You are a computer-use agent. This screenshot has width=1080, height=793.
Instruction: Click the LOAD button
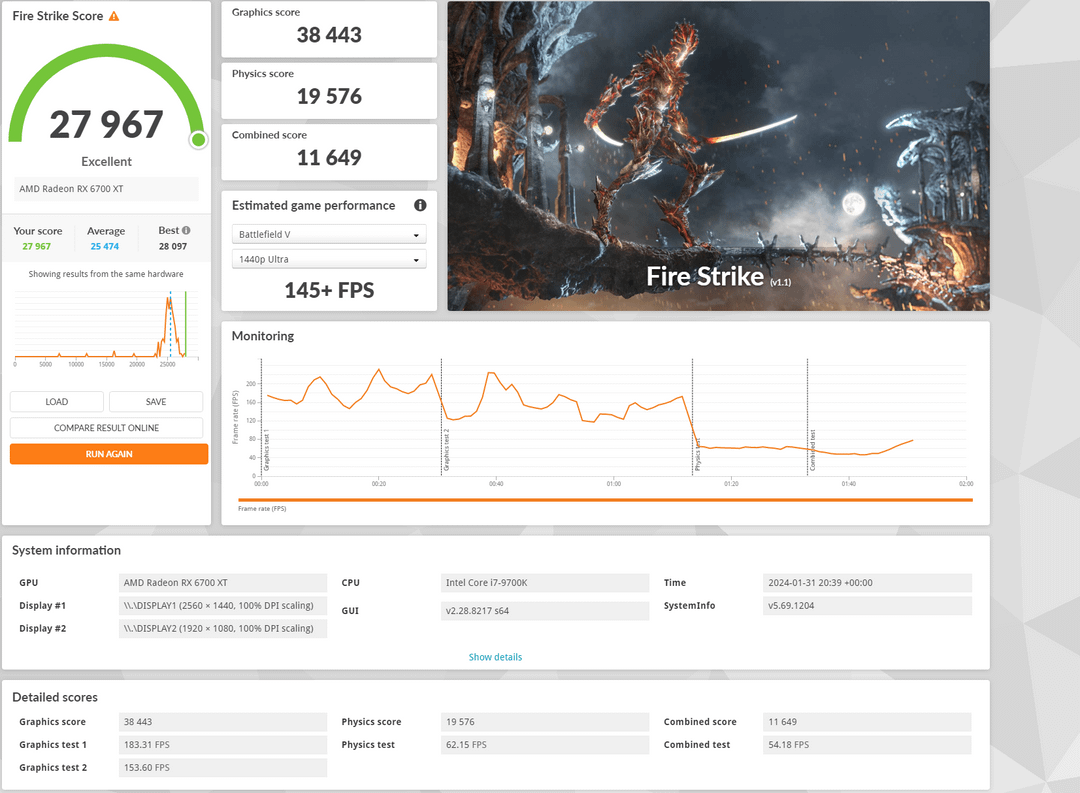56,402
